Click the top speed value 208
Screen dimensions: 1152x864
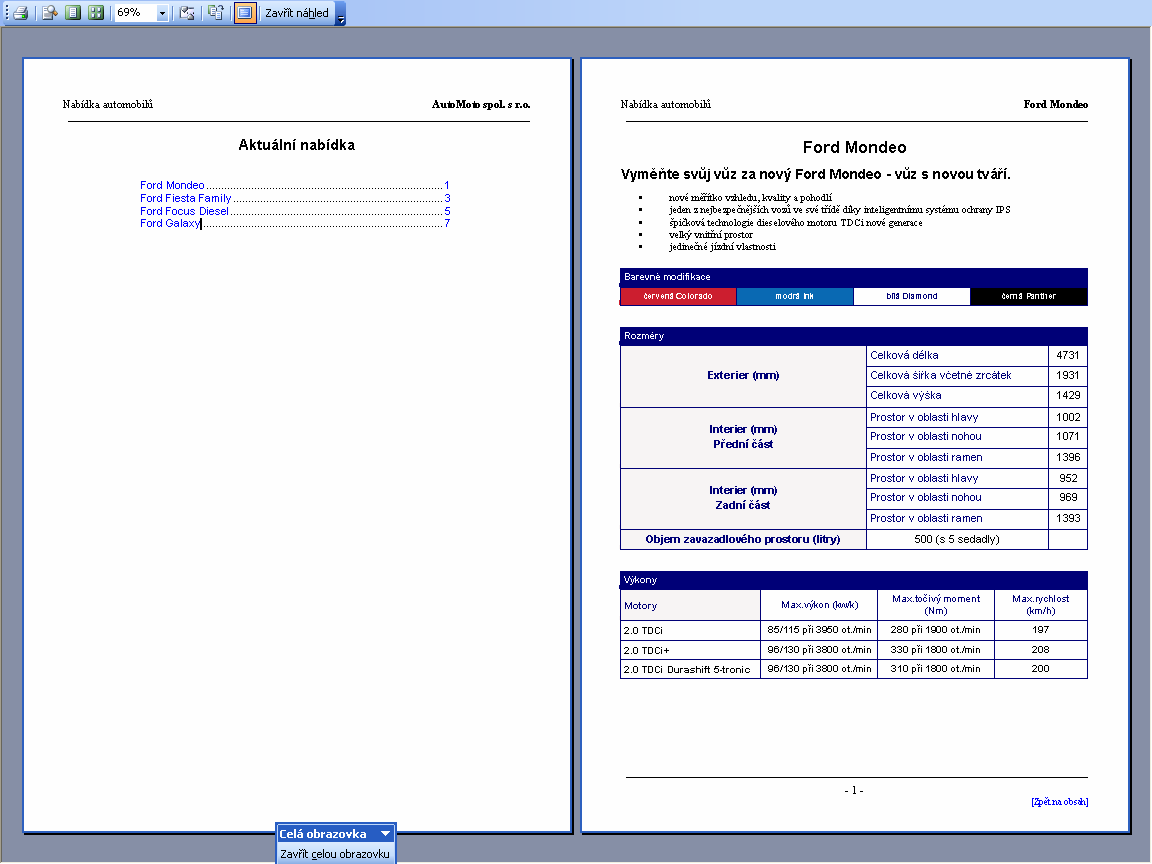1040,650
